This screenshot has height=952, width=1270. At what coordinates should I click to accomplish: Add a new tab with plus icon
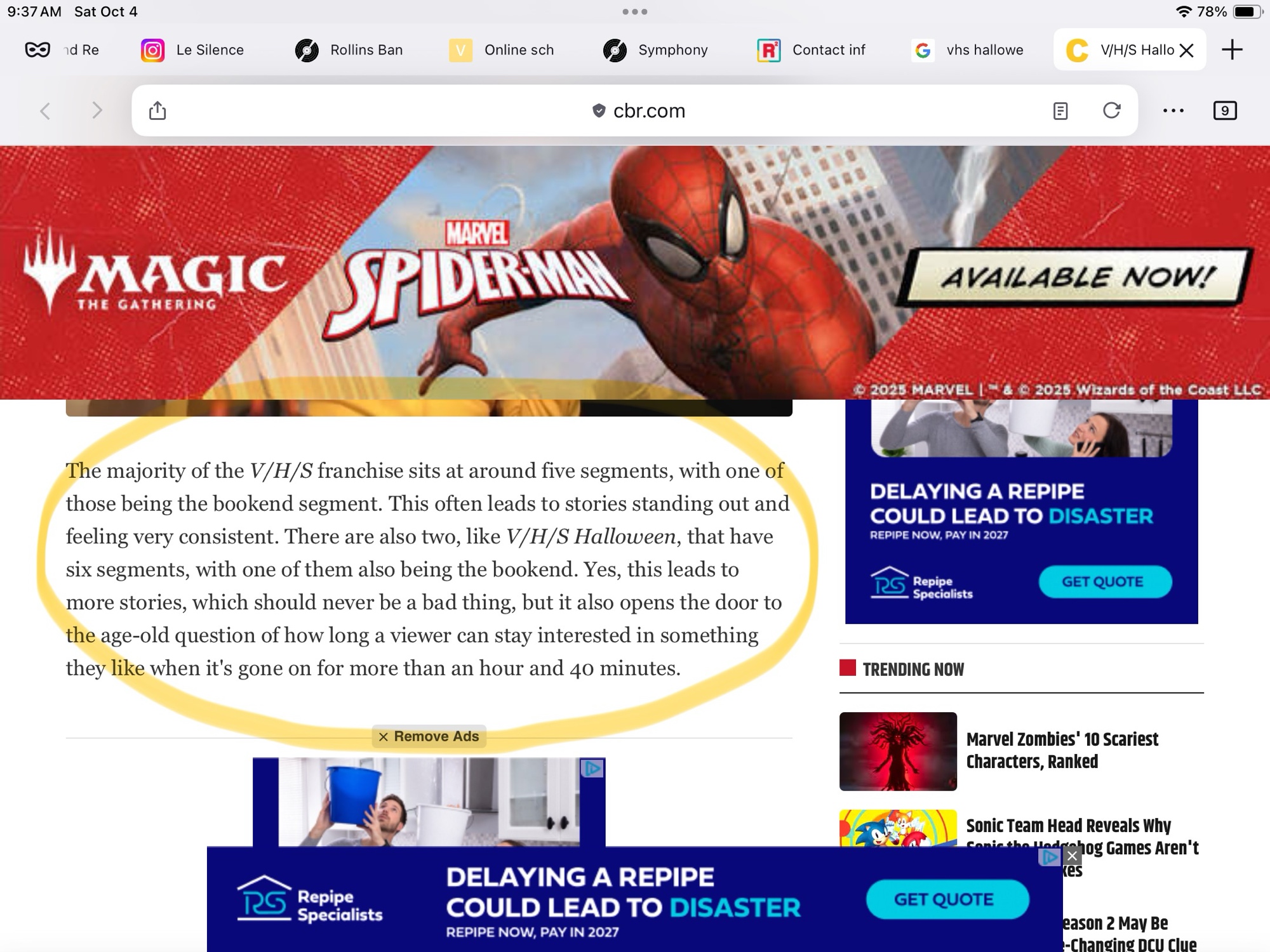(1232, 50)
